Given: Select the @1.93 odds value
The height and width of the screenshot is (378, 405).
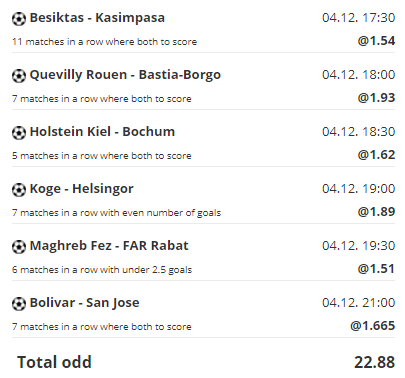Looking at the screenshot, I should [x=376, y=98].
